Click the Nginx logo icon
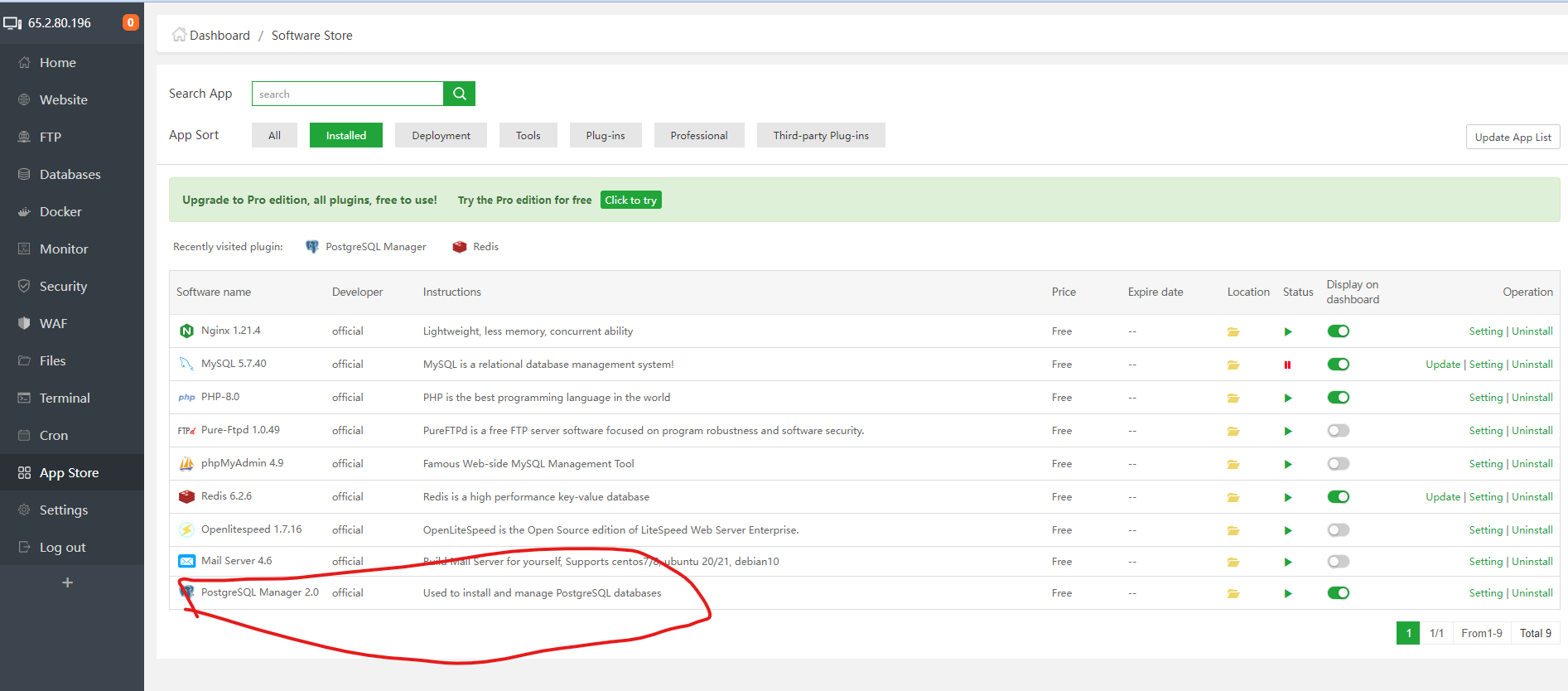This screenshot has height=691, width=1568. pos(186,331)
